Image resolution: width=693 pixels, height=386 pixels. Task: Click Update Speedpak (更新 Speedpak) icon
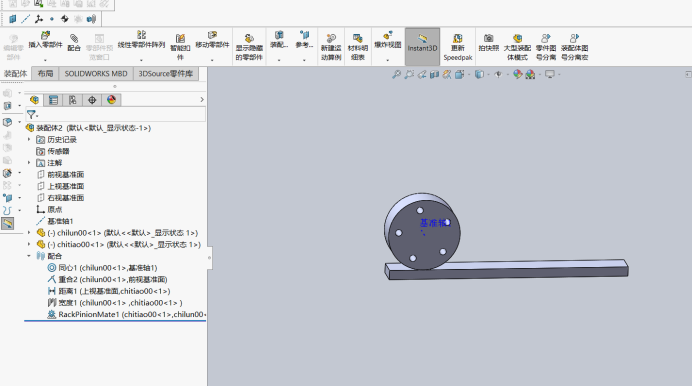pos(458,38)
